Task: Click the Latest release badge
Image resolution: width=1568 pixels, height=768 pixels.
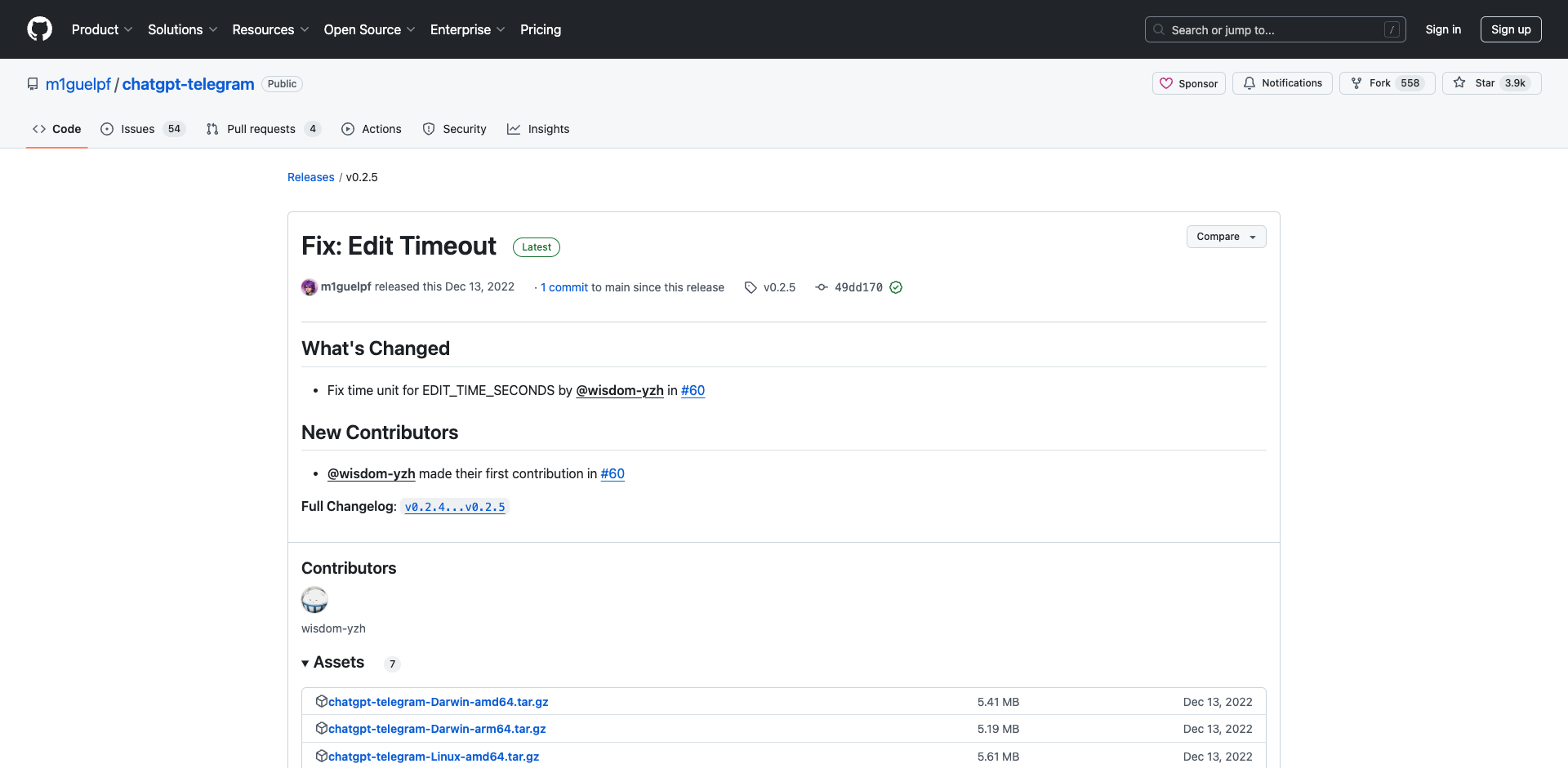Action: 537,247
